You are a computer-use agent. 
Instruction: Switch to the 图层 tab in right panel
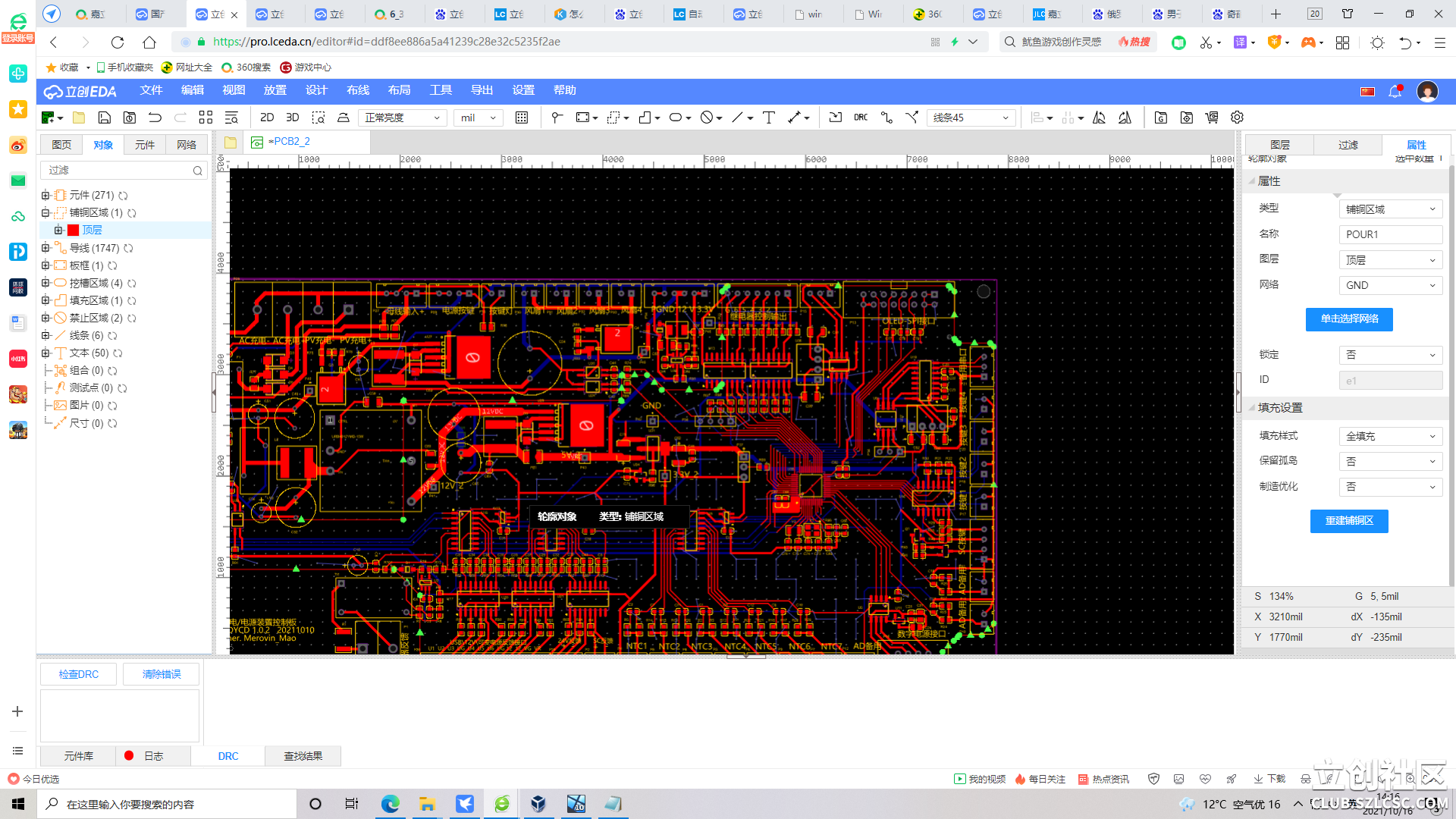[x=1280, y=145]
